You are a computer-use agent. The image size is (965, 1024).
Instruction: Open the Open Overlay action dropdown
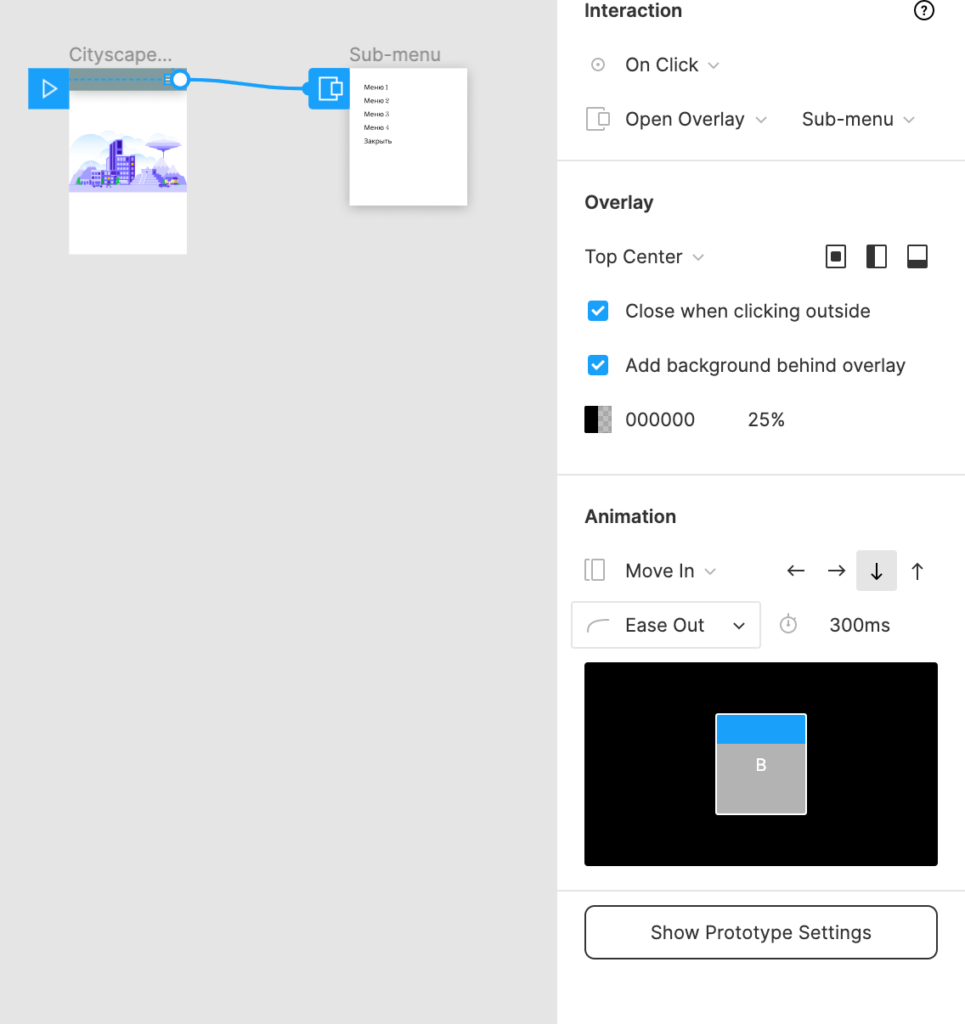[695, 120]
